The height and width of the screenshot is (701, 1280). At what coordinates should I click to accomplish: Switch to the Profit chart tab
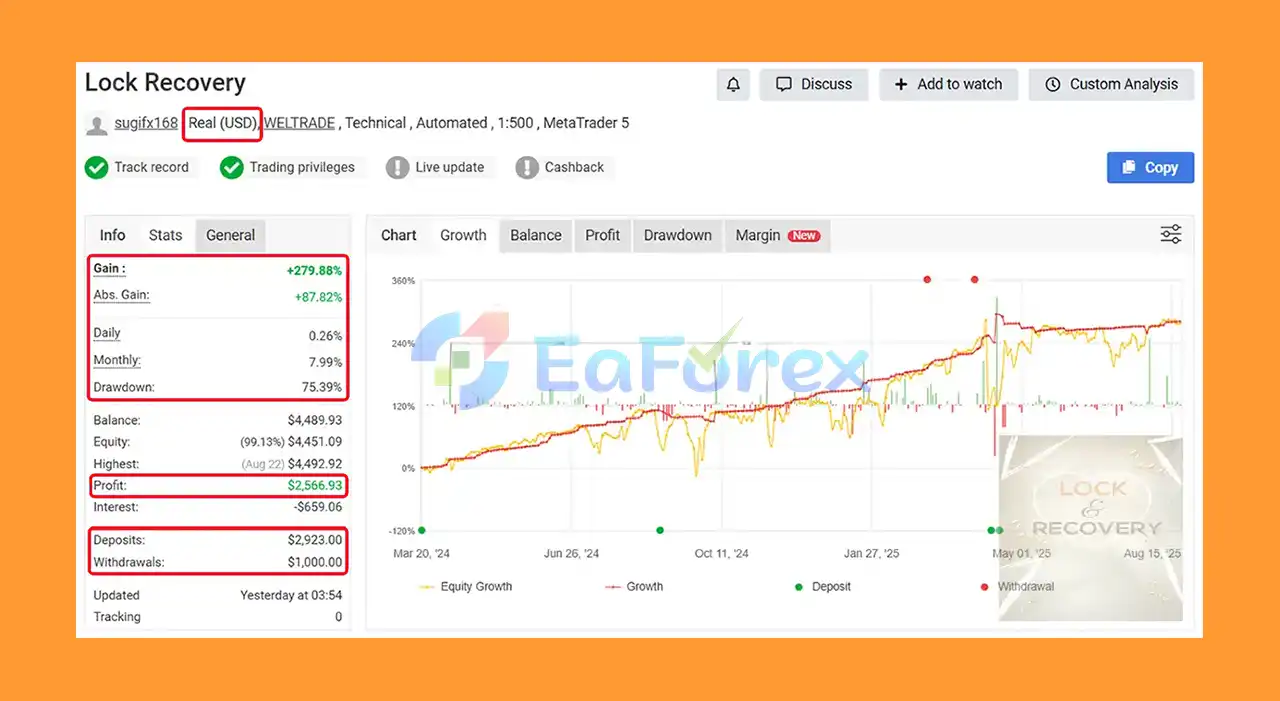[603, 235]
